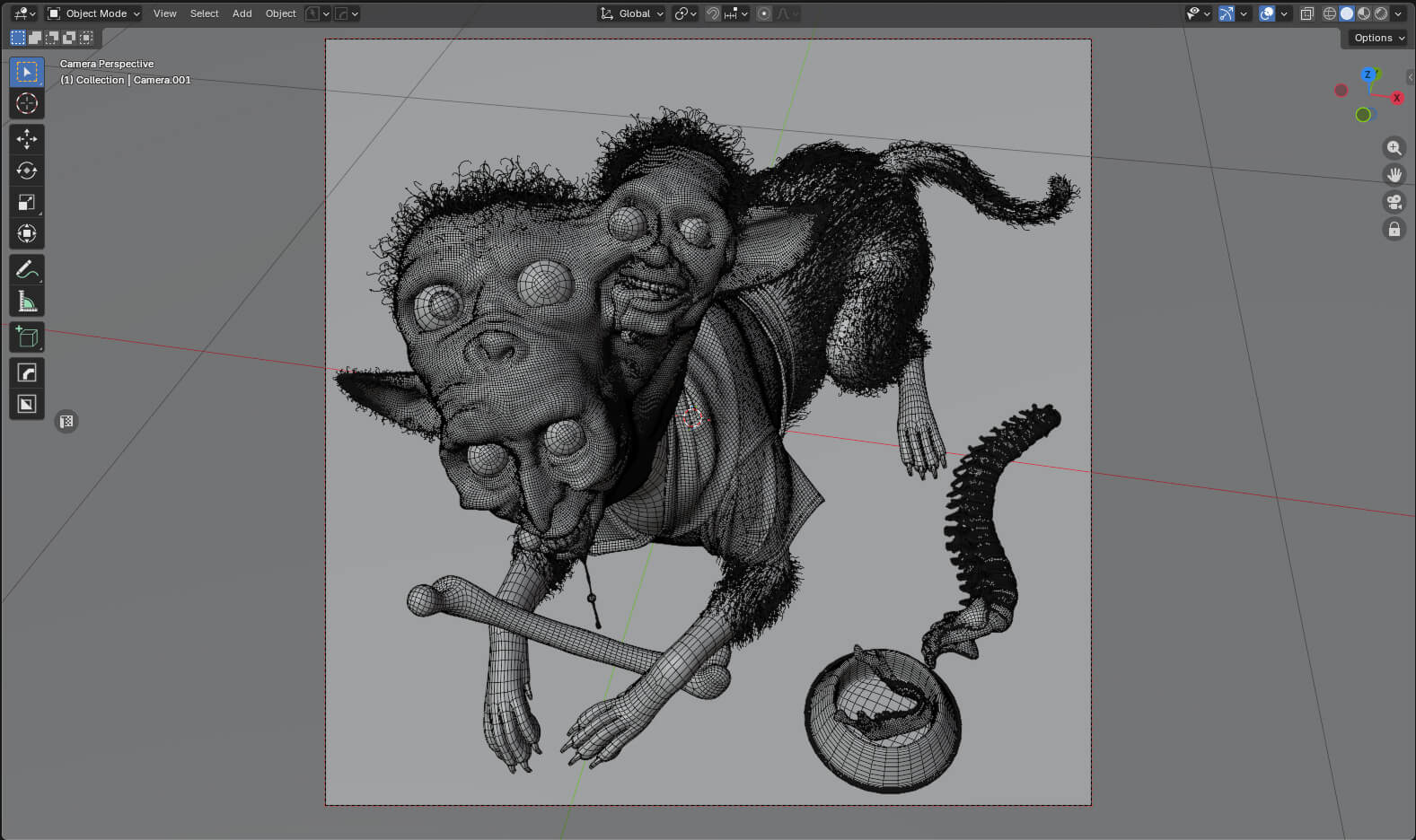Image resolution: width=1416 pixels, height=840 pixels.
Task: Click the zoom magnifier viewport icon
Action: [1394, 148]
